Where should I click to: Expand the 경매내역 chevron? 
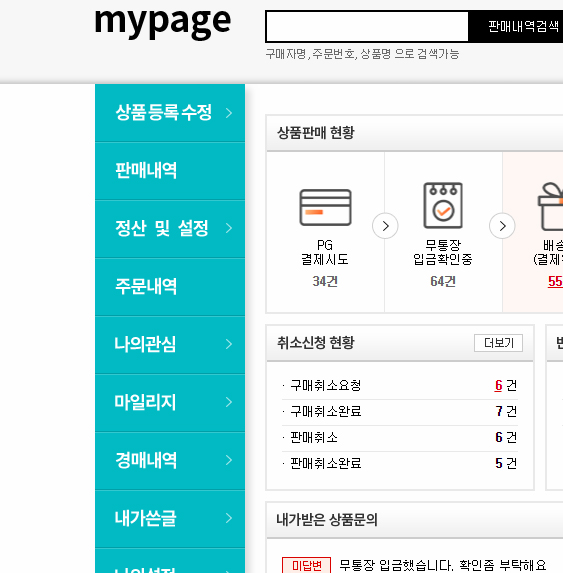coord(229,460)
